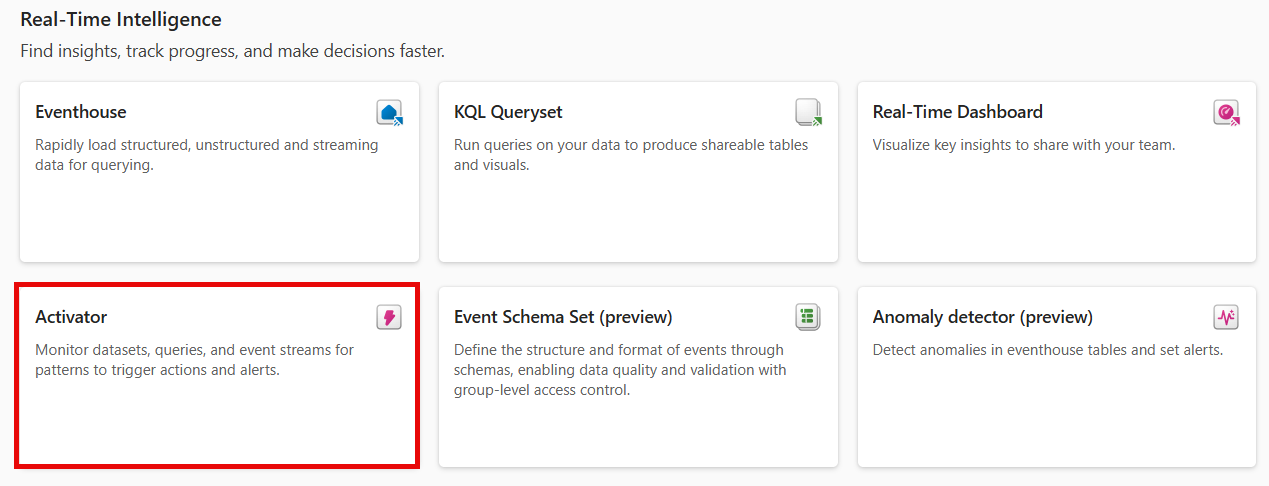
Task: Click the Eventhouse description about loading data
Action: [206, 155]
